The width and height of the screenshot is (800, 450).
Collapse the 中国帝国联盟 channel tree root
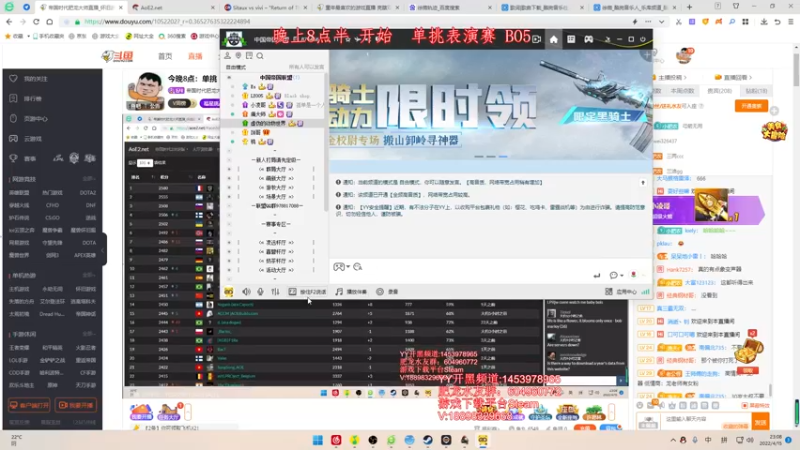[229, 78]
